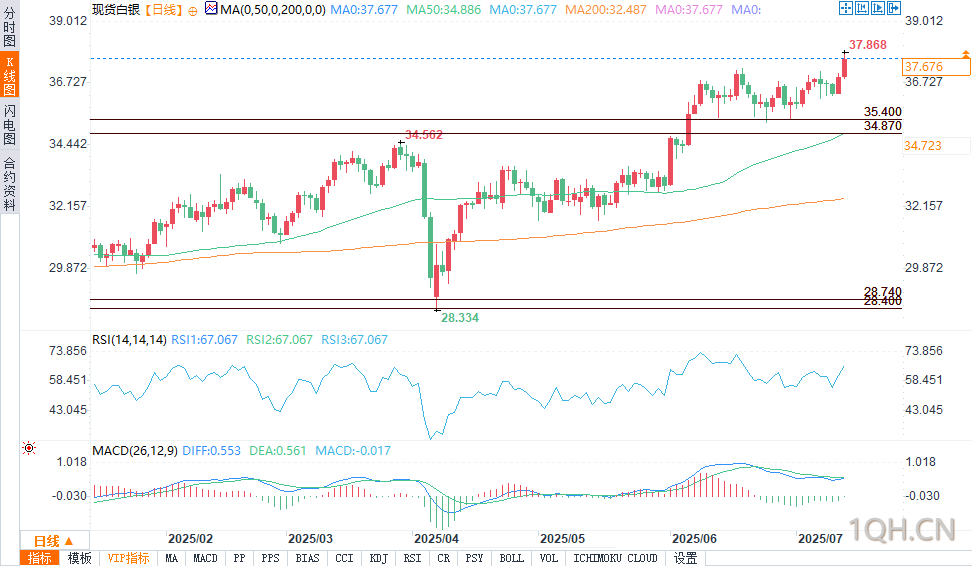Choose the PP indicator button

coord(239,558)
